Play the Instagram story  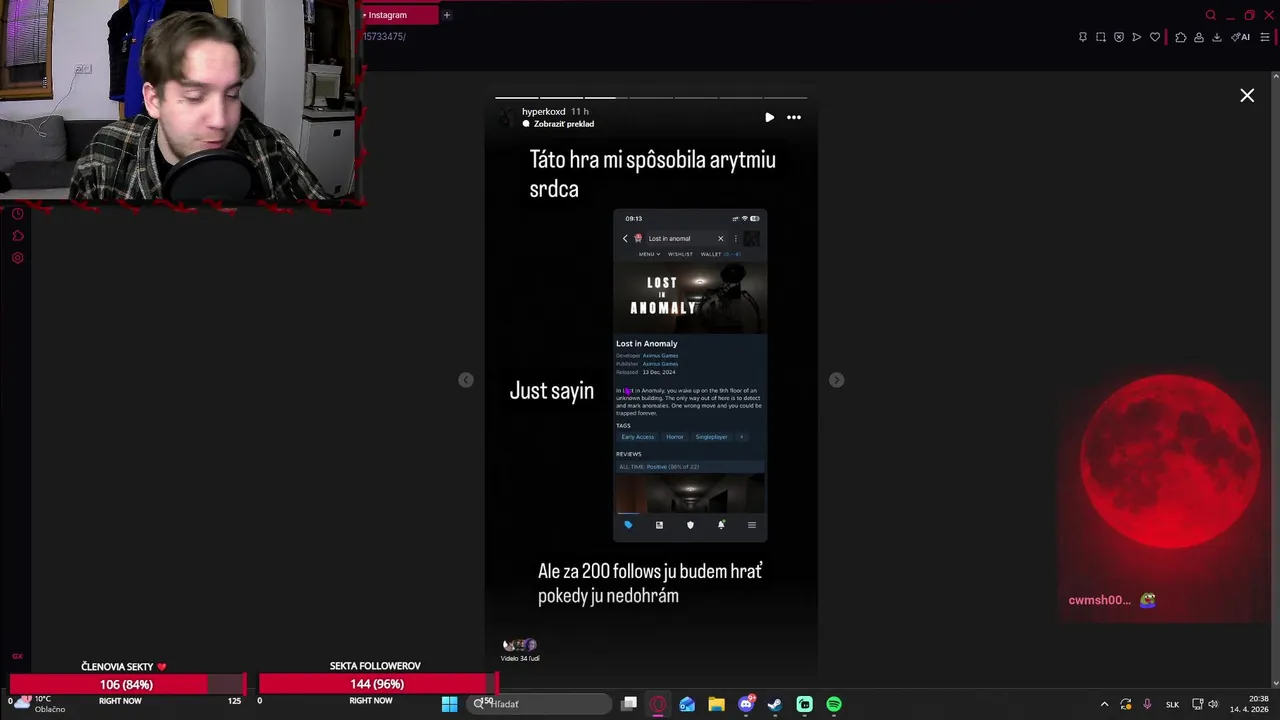(x=769, y=117)
